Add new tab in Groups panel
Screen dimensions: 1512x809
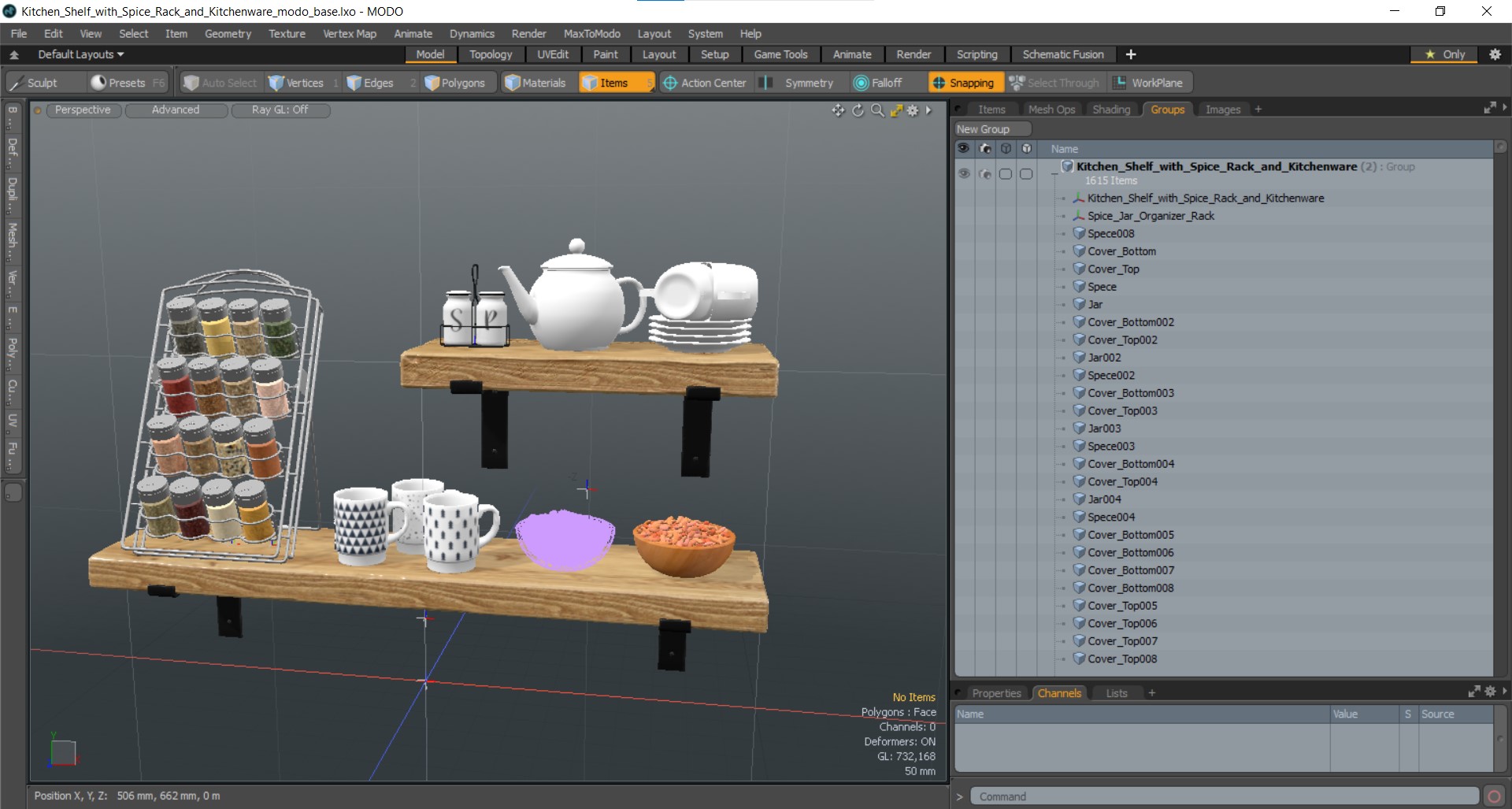(x=1258, y=109)
